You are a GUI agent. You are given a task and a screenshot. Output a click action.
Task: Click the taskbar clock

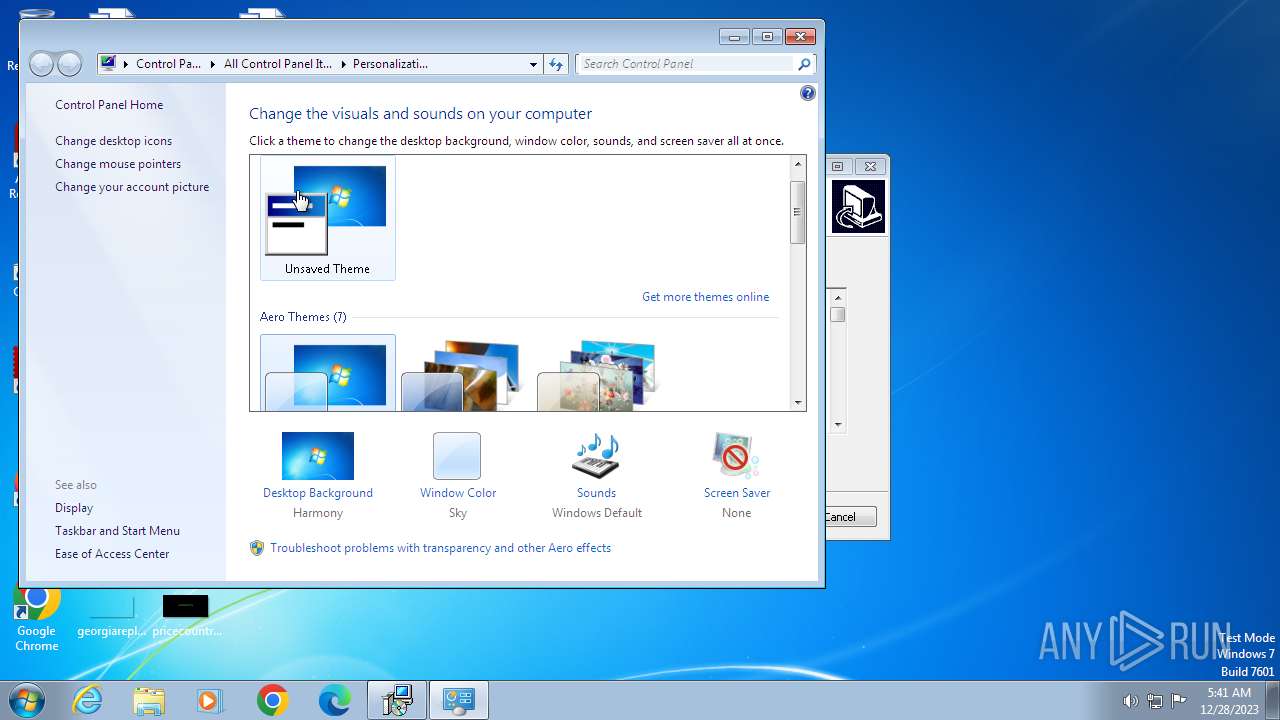click(1229, 700)
